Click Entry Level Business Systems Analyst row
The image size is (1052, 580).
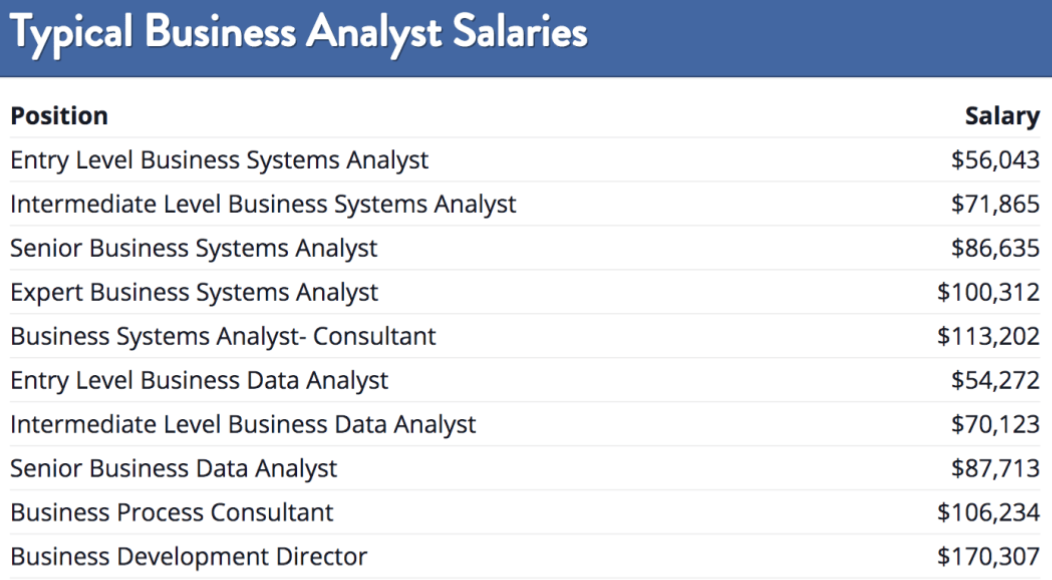525,160
